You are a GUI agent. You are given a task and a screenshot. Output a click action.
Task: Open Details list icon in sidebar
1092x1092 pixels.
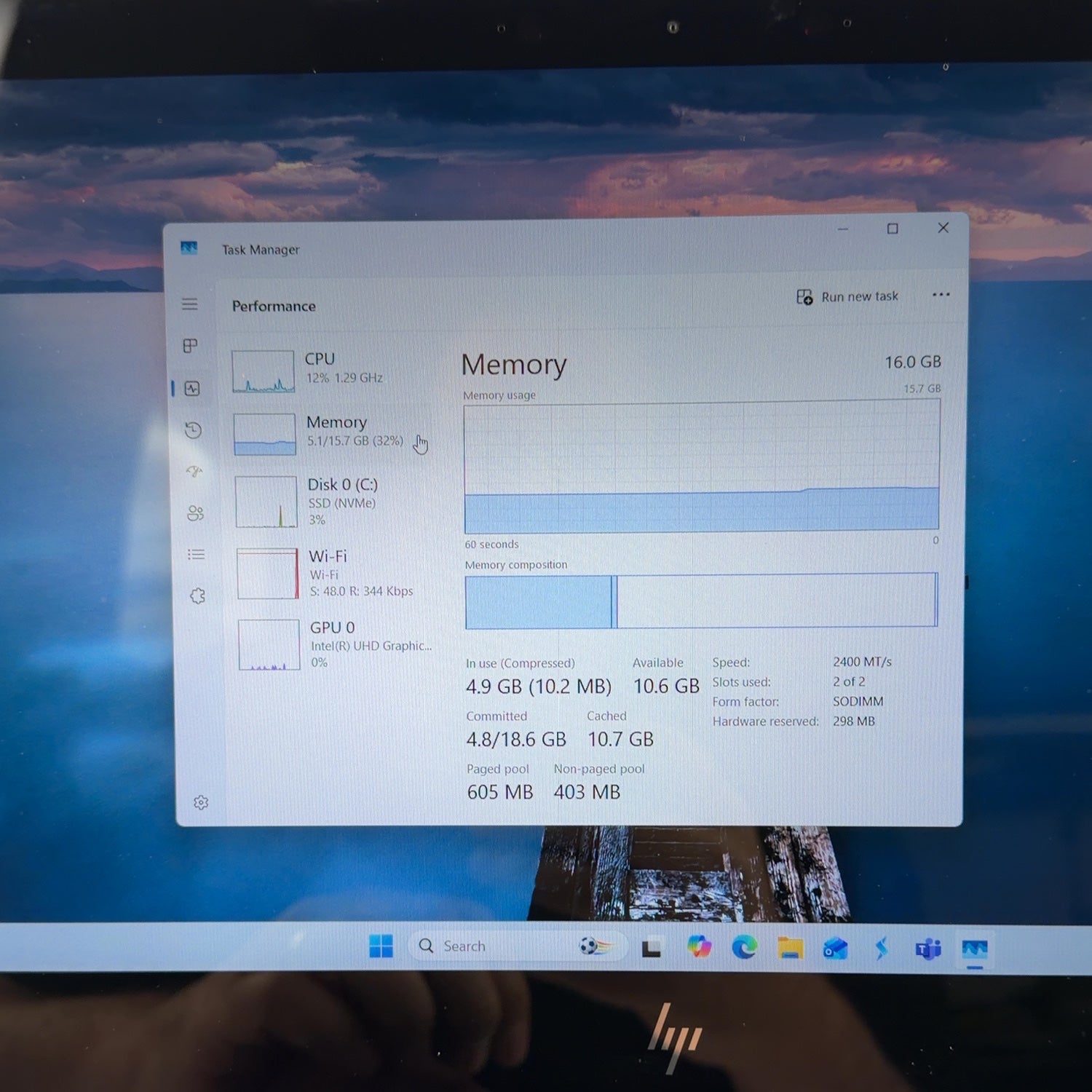pos(196,555)
